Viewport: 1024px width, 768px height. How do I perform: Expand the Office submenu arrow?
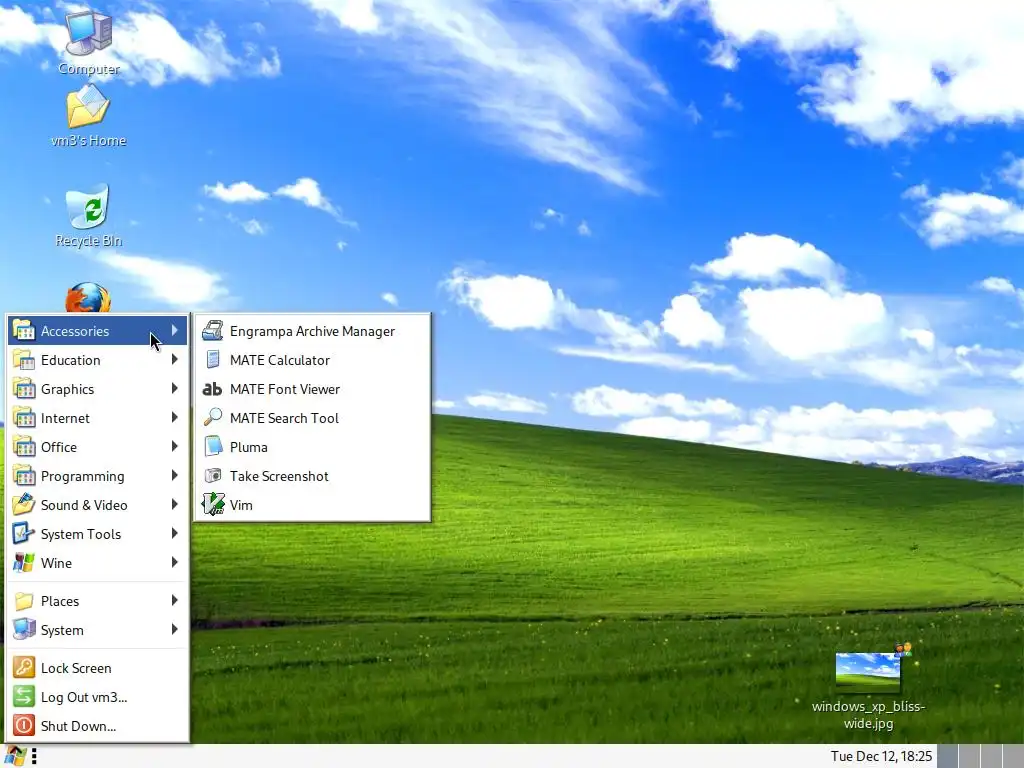174,446
